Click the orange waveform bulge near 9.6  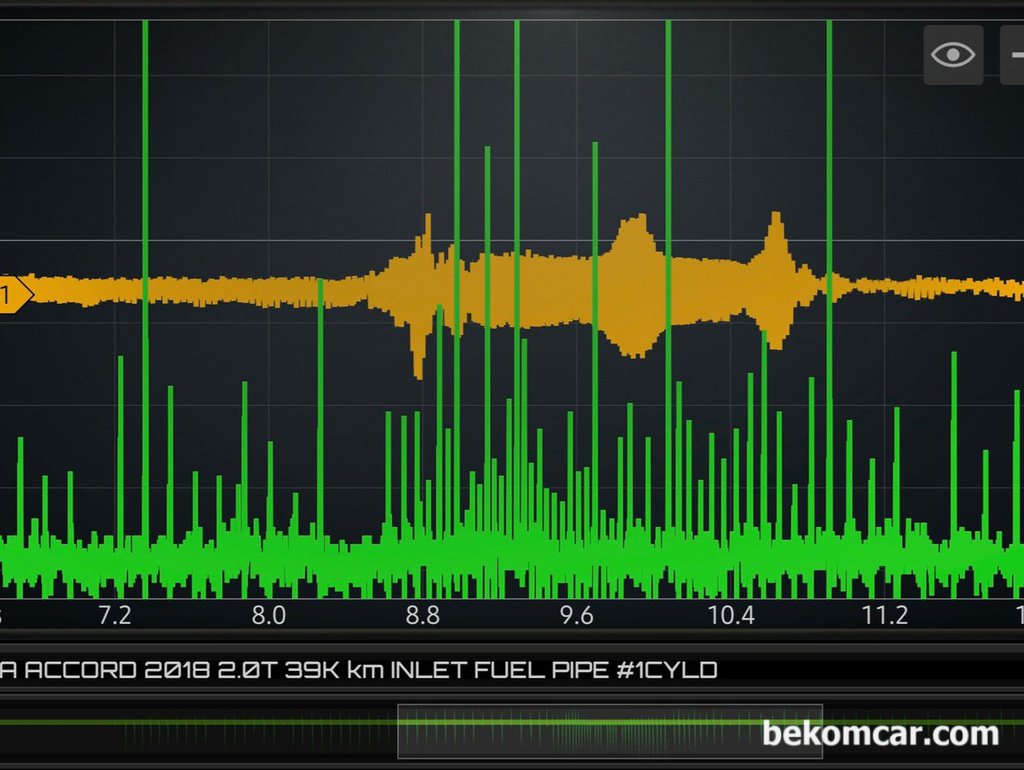click(x=633, y=285)
